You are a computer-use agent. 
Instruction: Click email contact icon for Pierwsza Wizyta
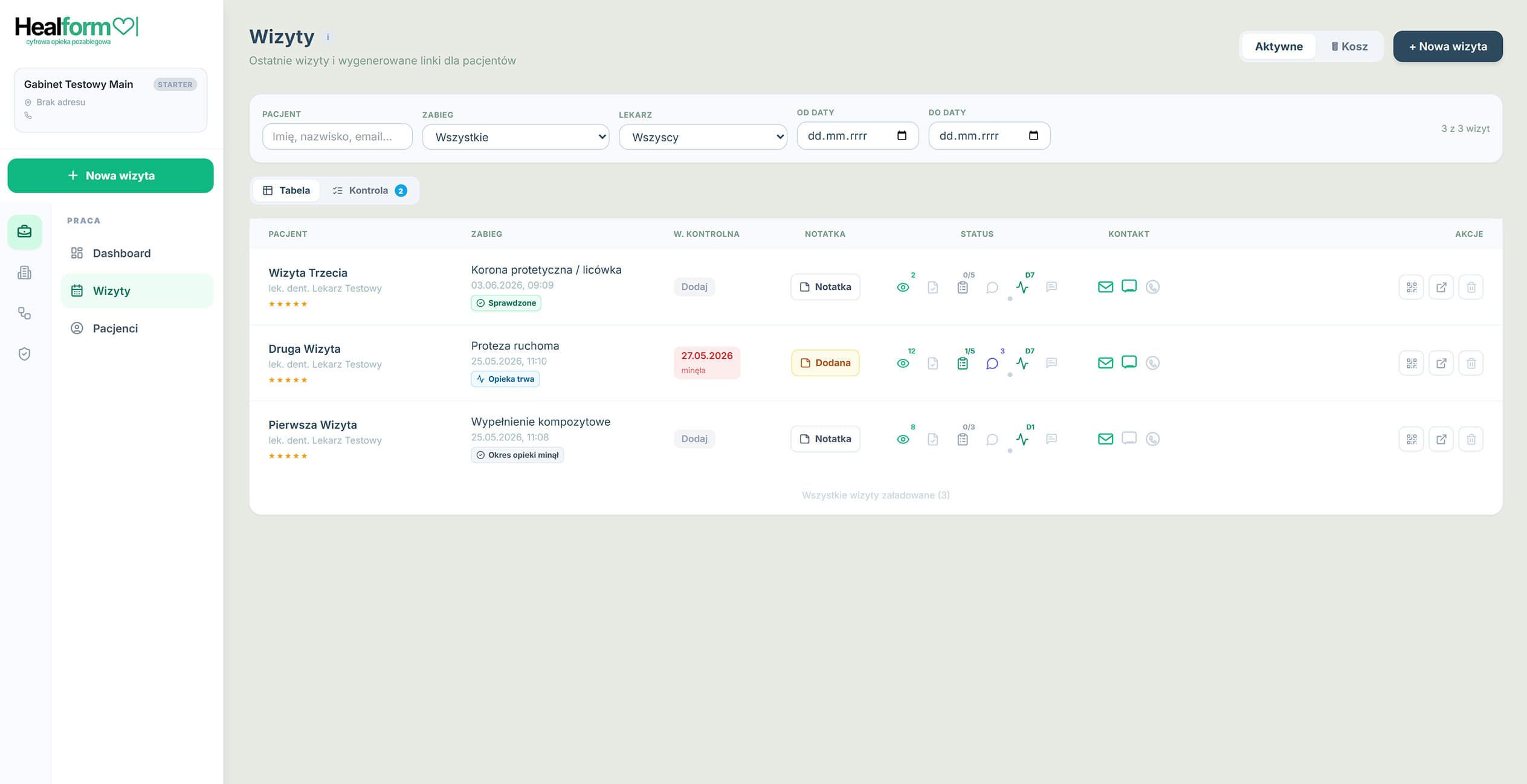1105,439
